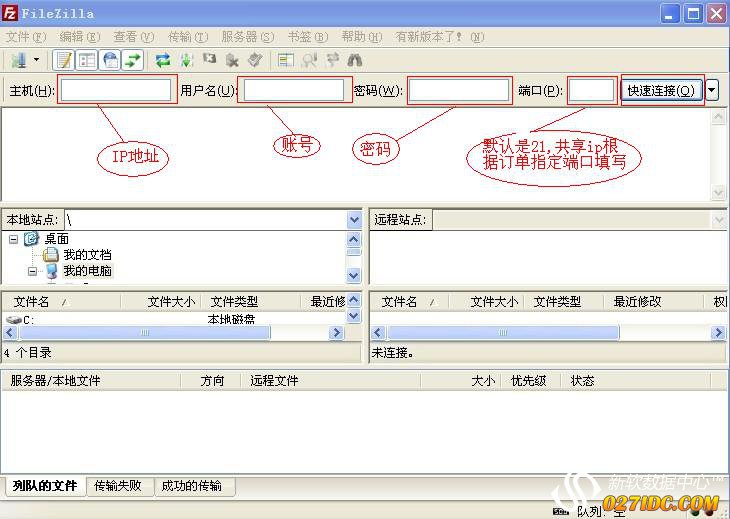Viewport: 730px width, 519px height.
Task: Select the C: drive row
Action: 175,319
